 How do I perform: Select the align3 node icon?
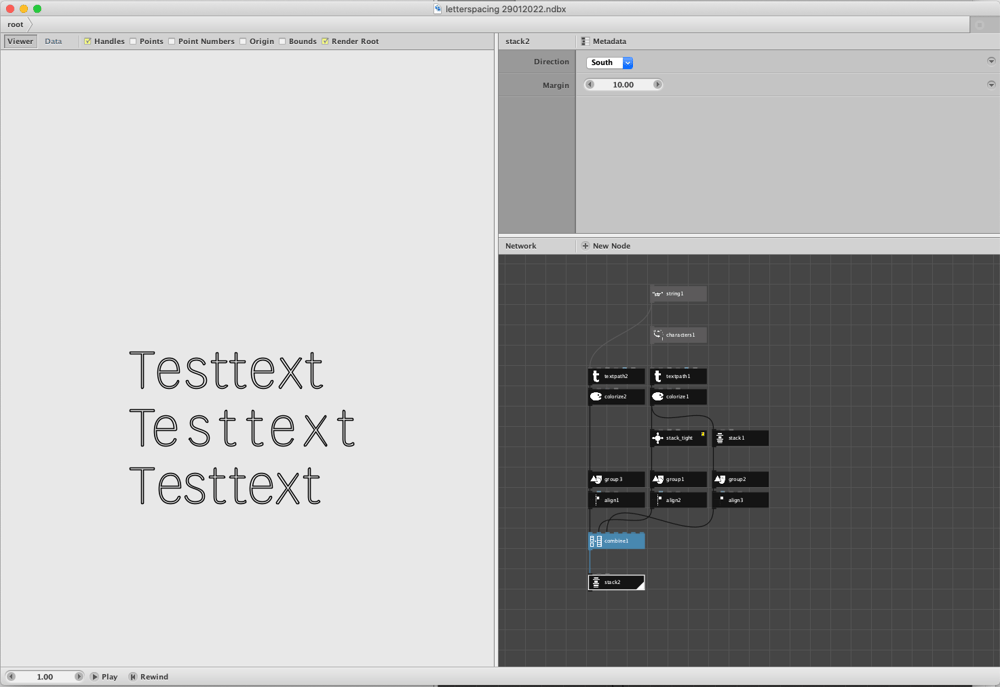click(719, 500)
